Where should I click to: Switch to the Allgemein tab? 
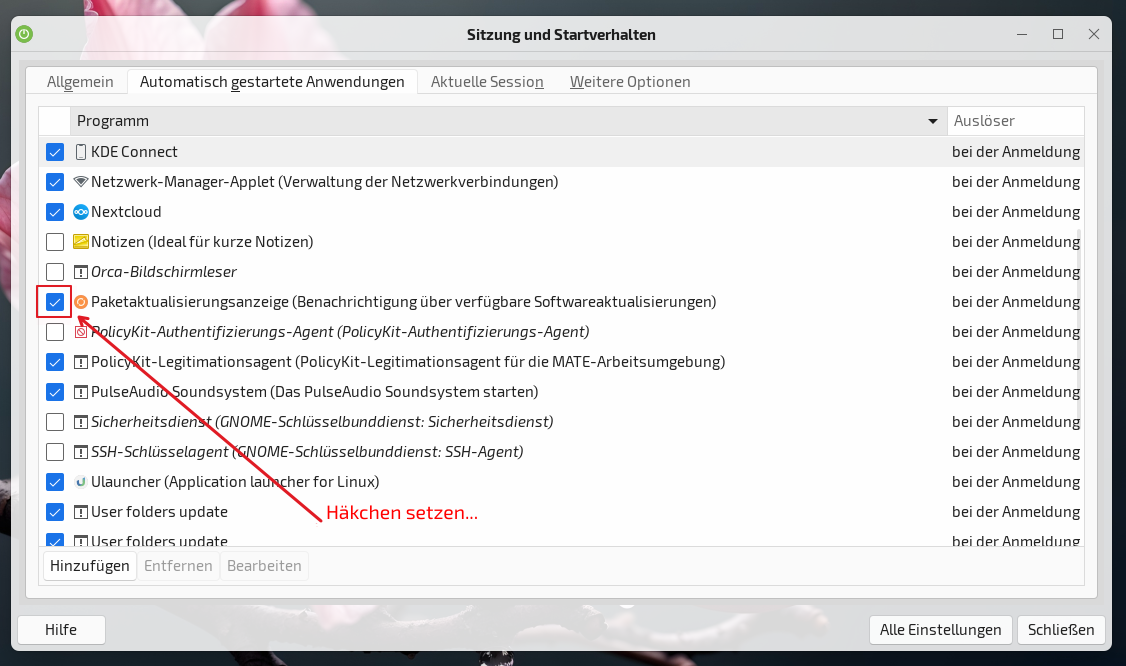pos(80,82)
